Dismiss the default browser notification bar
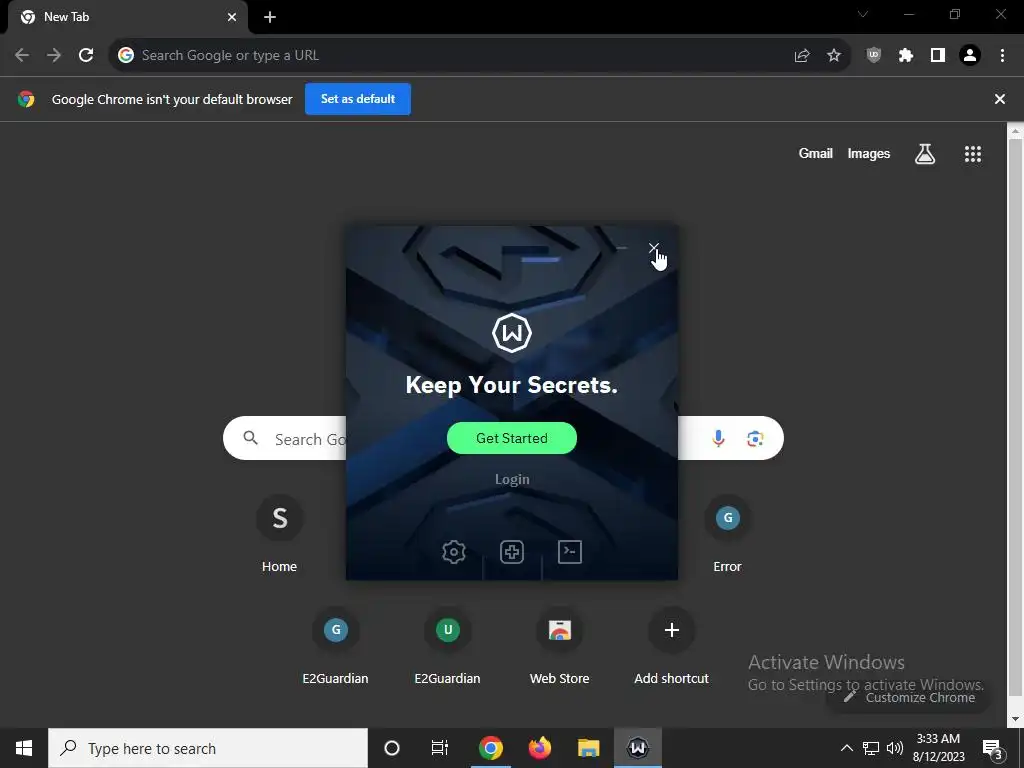The image size is (1024, 768). click(999, 99)
